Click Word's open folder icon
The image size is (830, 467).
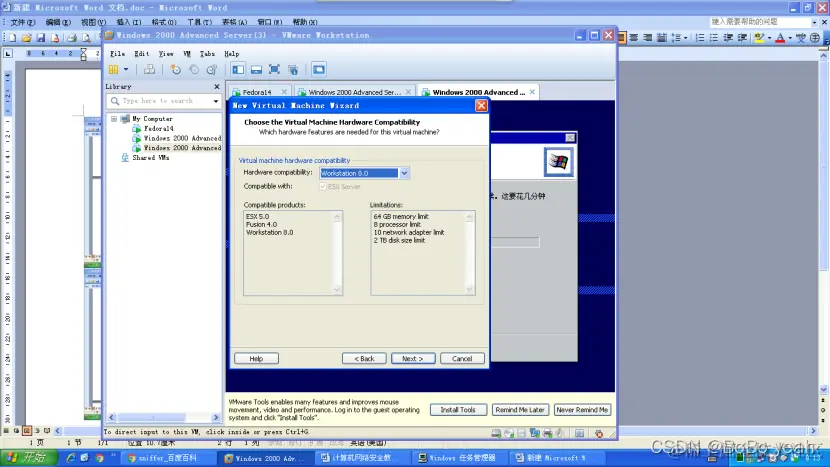click(26, 38)
